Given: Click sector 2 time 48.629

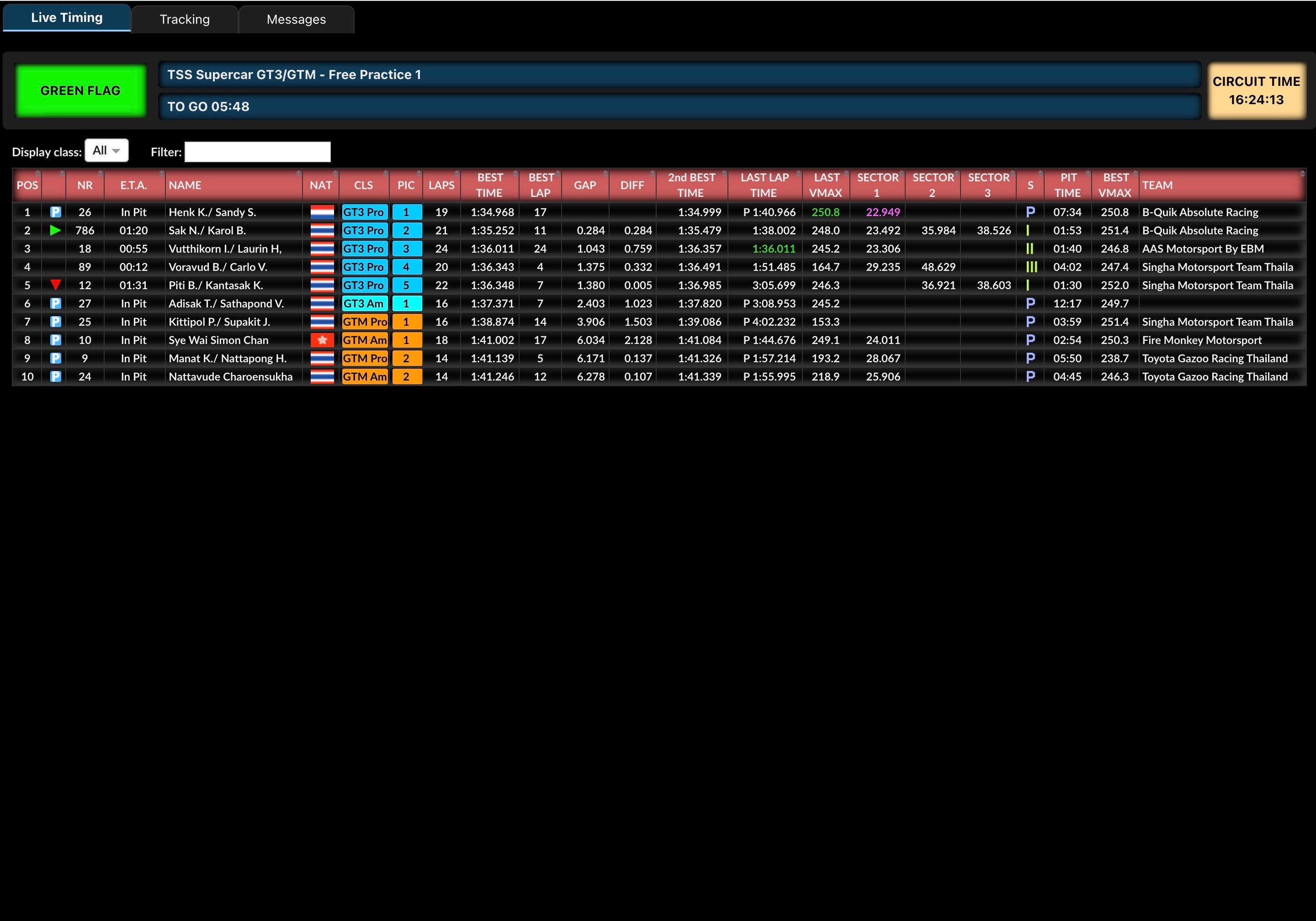Looking at the screenshot, I should pyautogui.click(x=938, y=267).
